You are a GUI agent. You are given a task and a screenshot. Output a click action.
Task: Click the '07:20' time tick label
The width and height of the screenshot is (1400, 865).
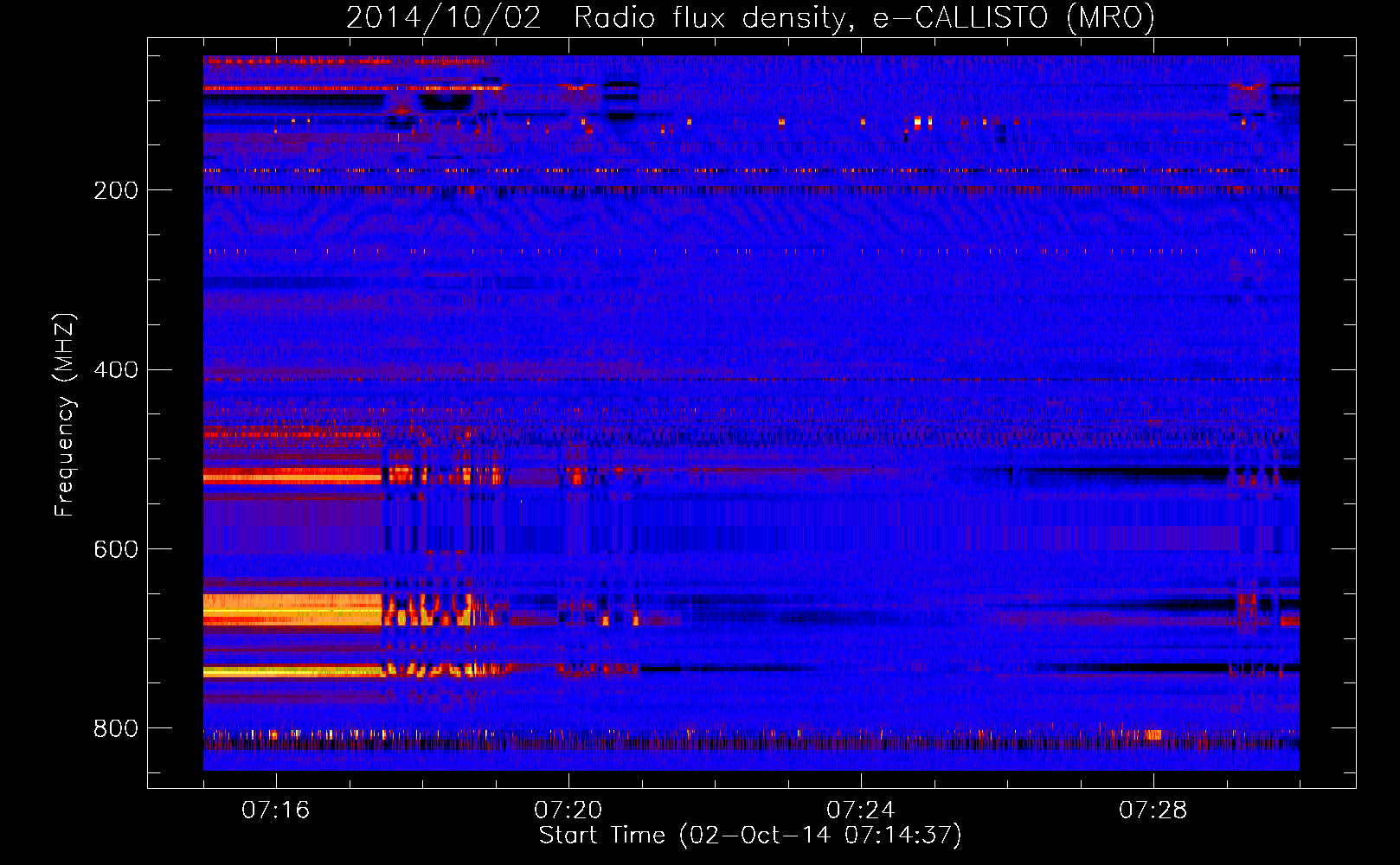click(x=568, y=811)
